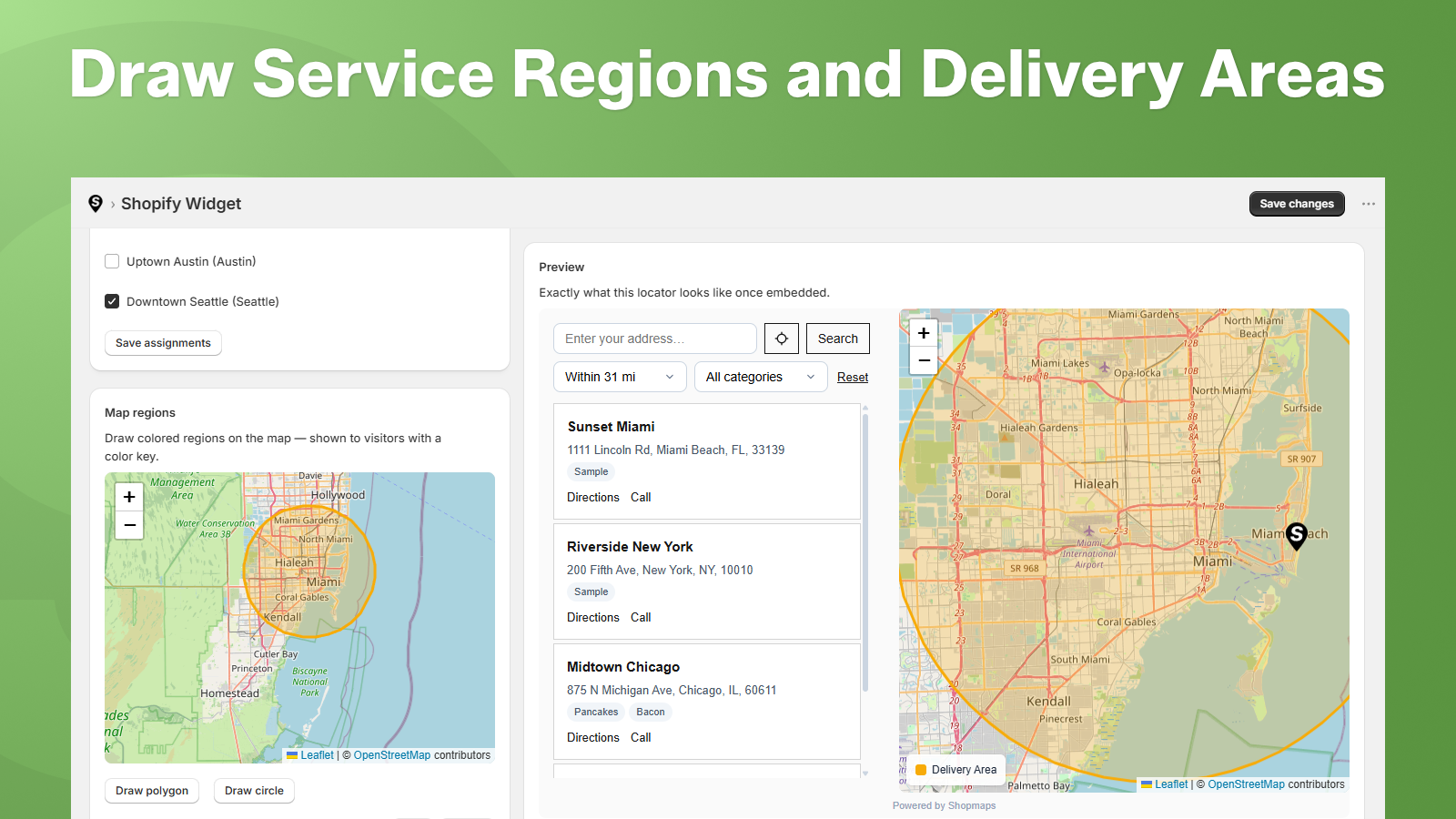1456x819 pixels.
Task: Click the Sample tag under Riverside New York
Action: [x=591, y=591]
